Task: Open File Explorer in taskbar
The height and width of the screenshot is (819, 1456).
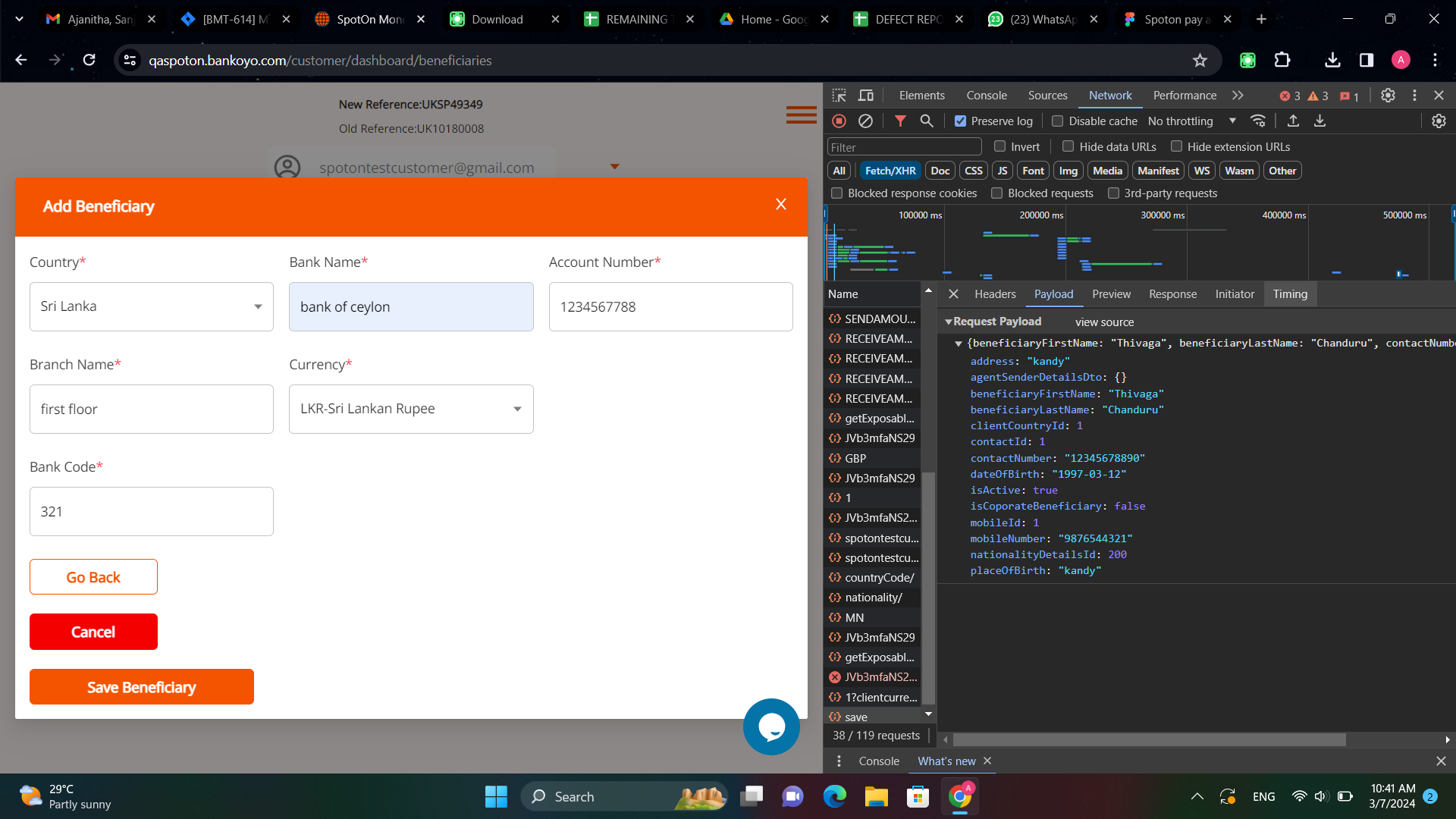Action: [876, 796]
